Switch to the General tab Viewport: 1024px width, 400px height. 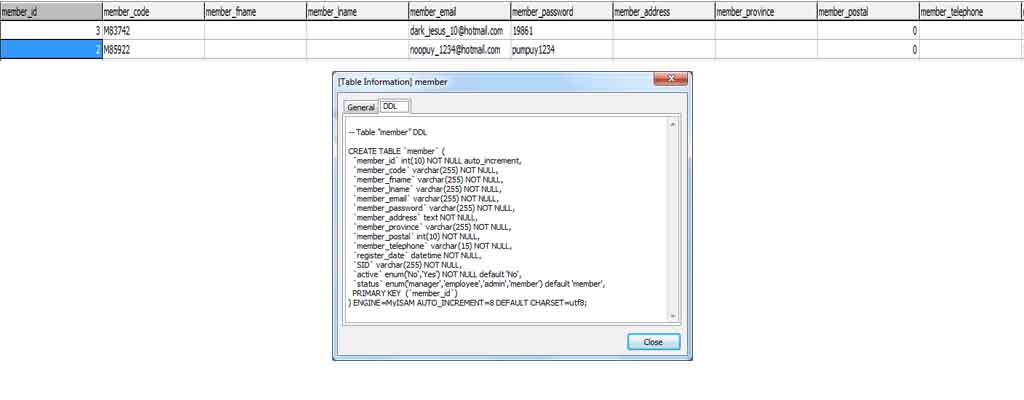pos(360,107)
